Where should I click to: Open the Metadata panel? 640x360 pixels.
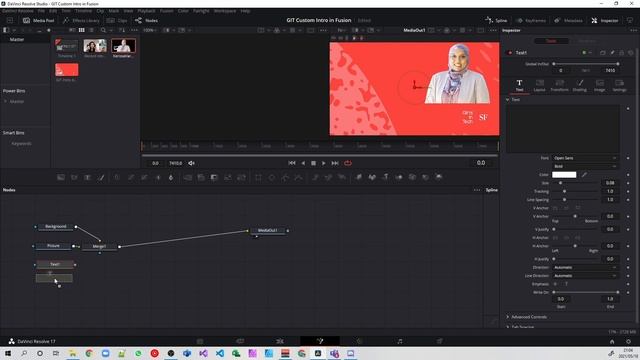click(568, 20)
